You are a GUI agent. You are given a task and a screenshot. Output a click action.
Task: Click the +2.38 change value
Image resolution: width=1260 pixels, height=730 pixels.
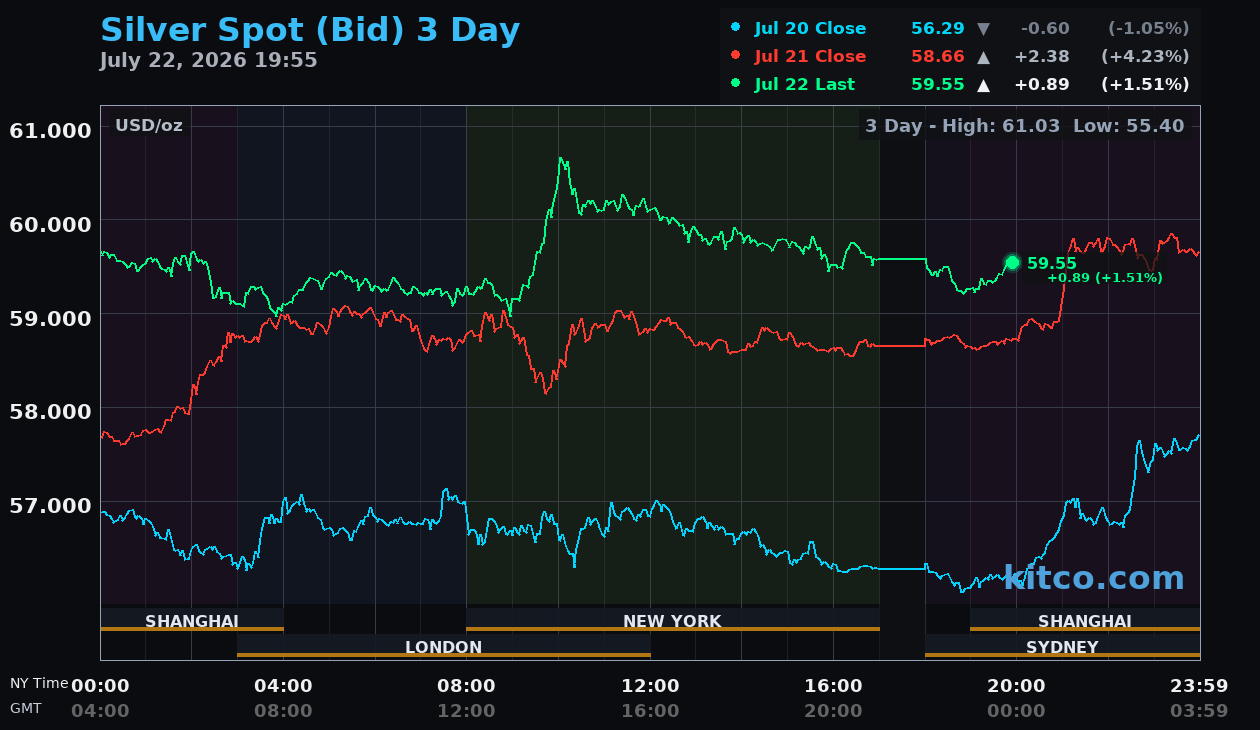point(1042,57)
